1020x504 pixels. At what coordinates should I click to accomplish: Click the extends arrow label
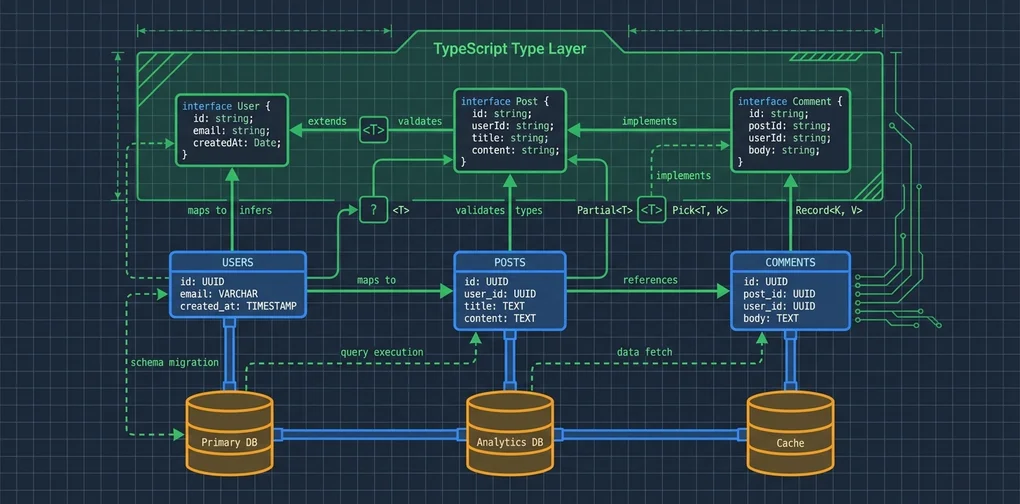(327, 121)
